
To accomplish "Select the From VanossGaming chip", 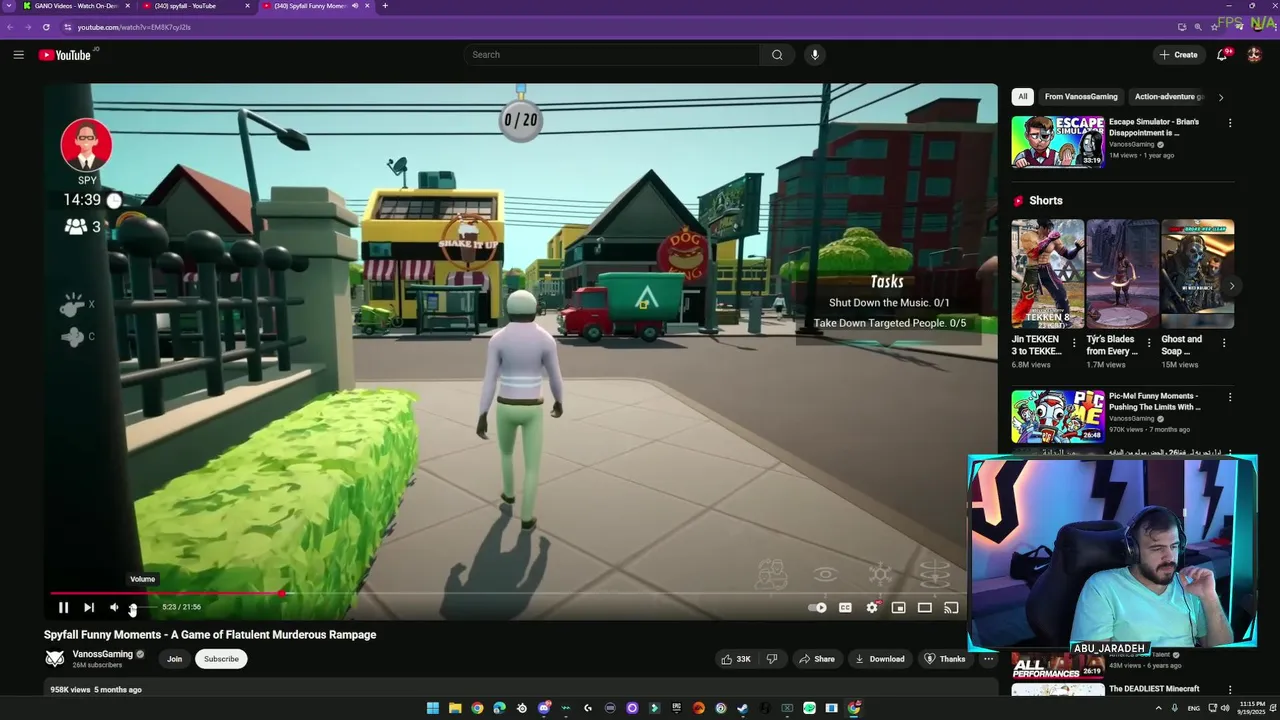I will click(1081, 97).
